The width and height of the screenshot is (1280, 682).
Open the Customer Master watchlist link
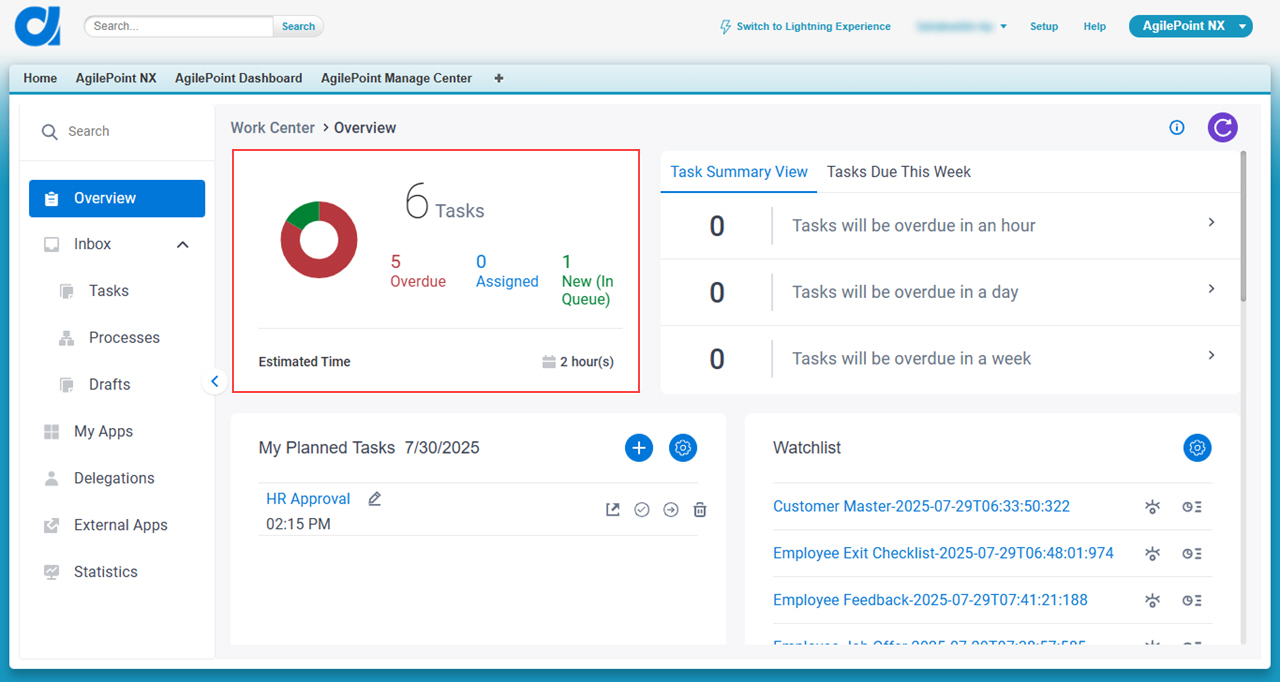click(x=921, y=507)
